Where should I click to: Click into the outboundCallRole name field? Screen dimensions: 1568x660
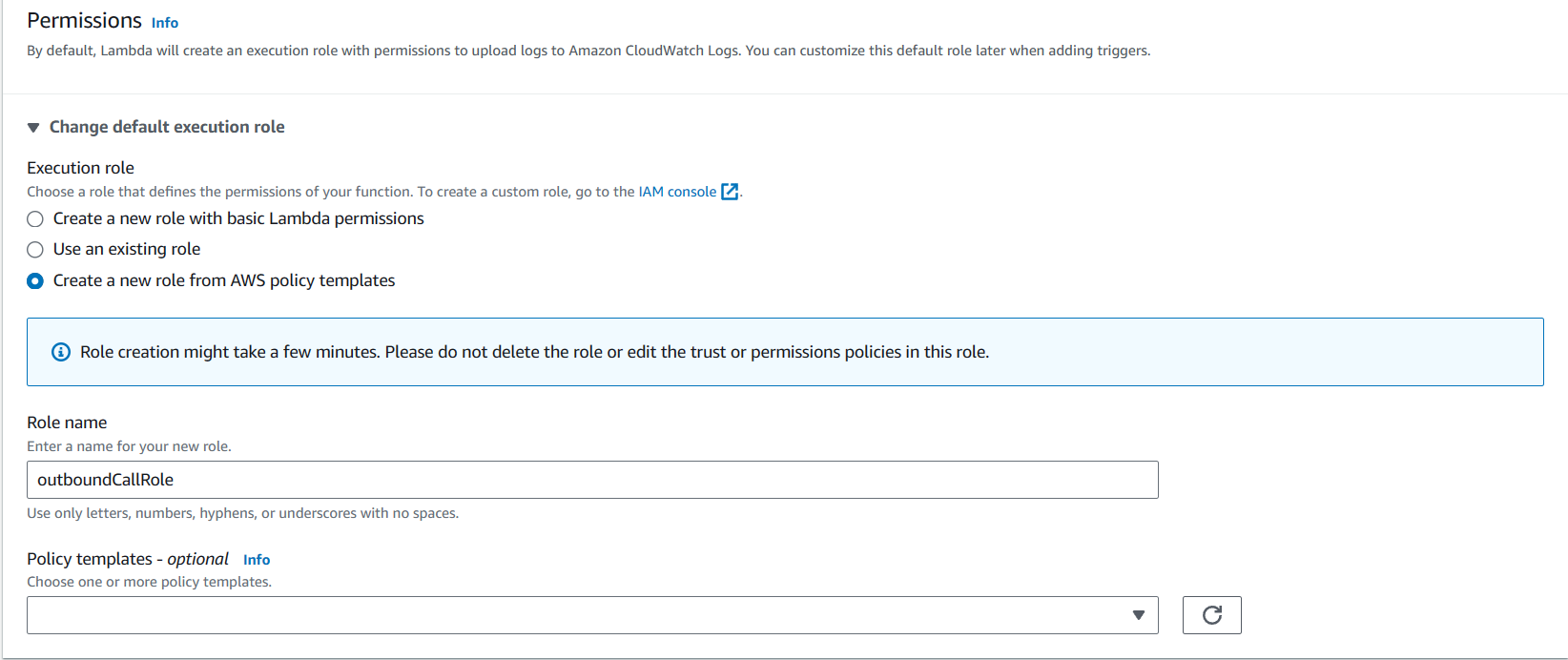pyautogui.click(x=591, y=480)
